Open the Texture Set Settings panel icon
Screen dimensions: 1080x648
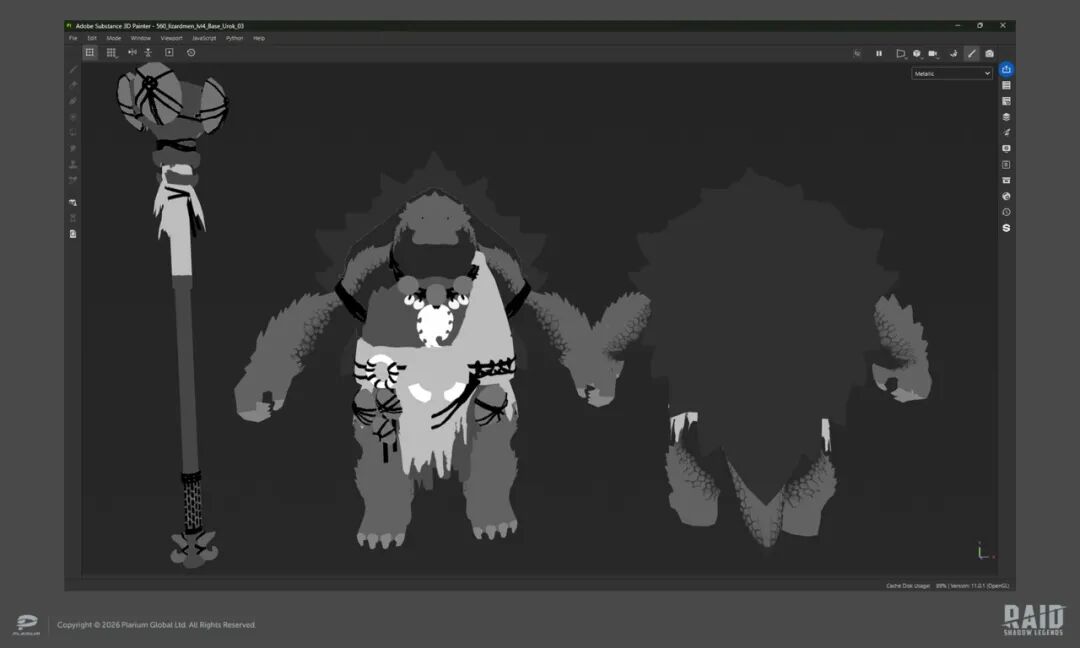coord(1006,101)
